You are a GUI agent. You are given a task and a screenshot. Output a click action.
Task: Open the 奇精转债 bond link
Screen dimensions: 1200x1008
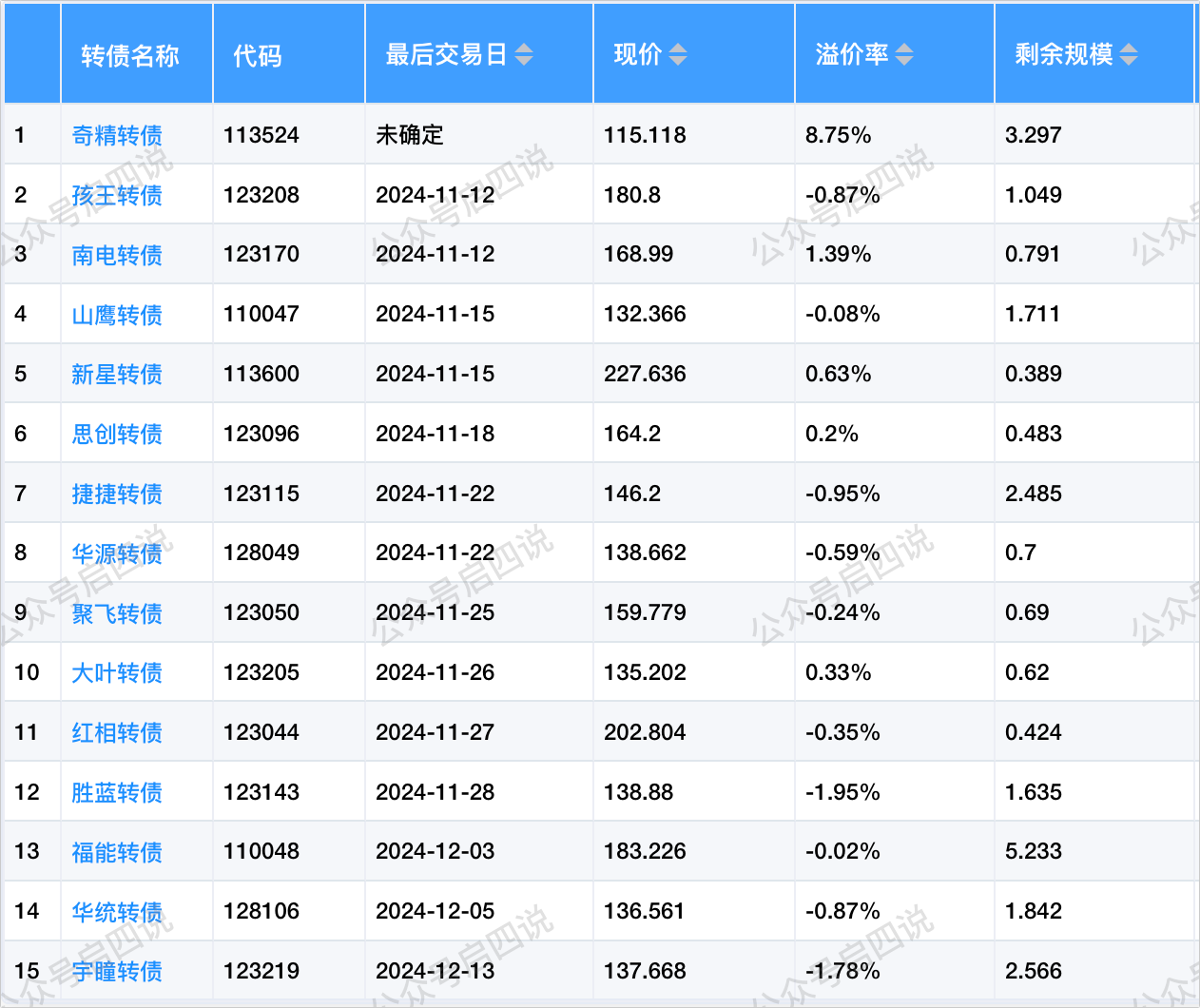117,136
